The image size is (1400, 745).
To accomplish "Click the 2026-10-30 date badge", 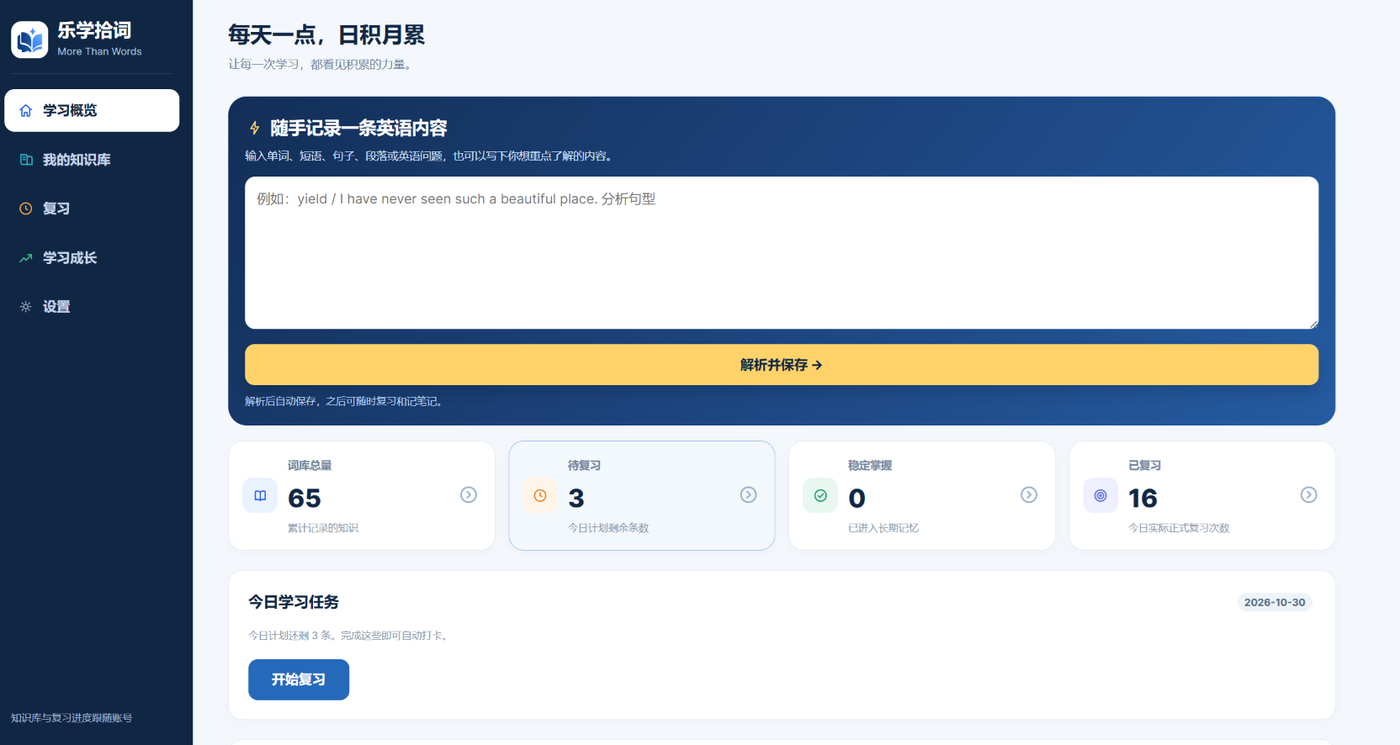I will point(1274,602).
